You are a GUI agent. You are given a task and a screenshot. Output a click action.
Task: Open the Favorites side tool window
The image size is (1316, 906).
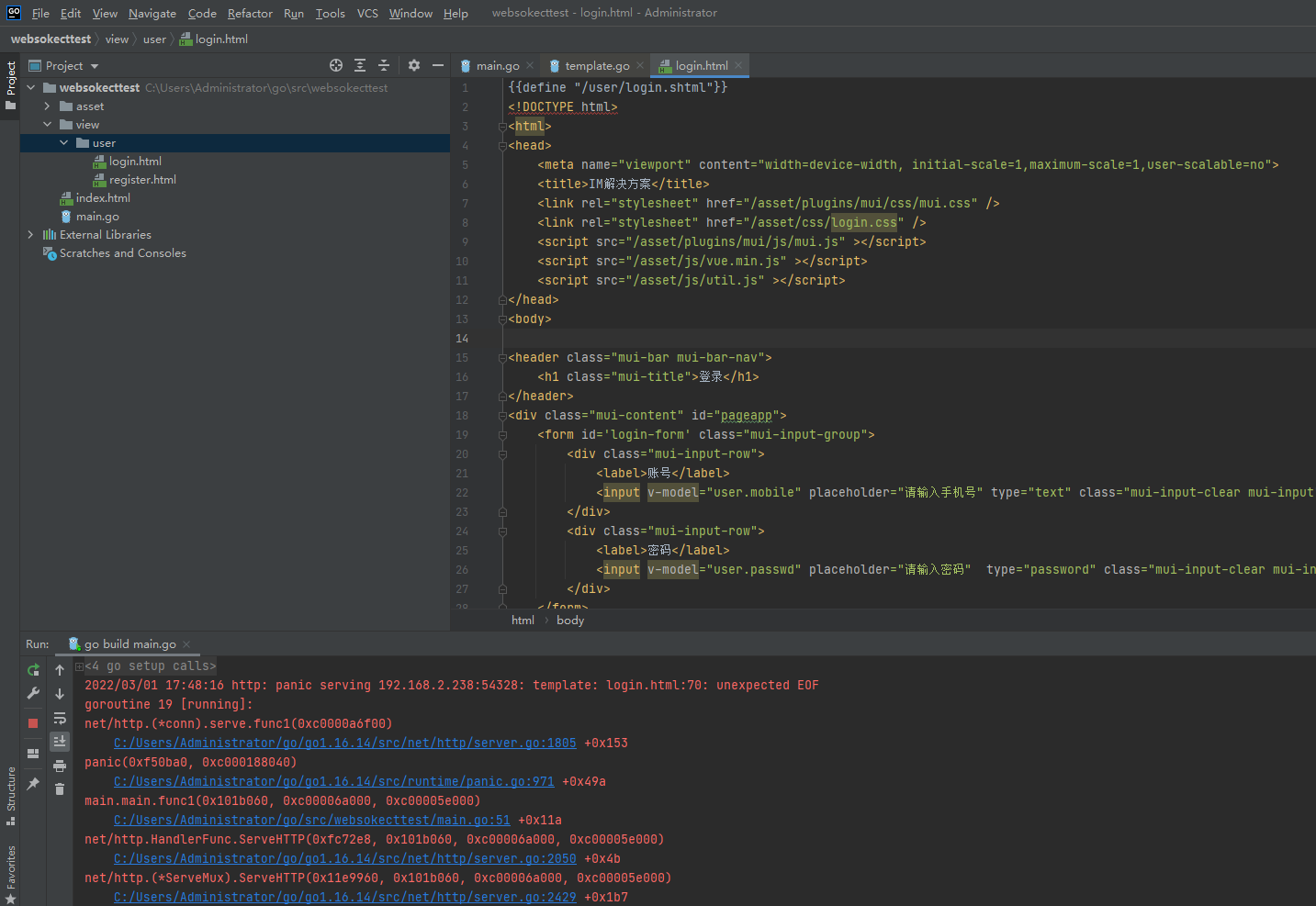pyautogui.click(x=10, y=874)
